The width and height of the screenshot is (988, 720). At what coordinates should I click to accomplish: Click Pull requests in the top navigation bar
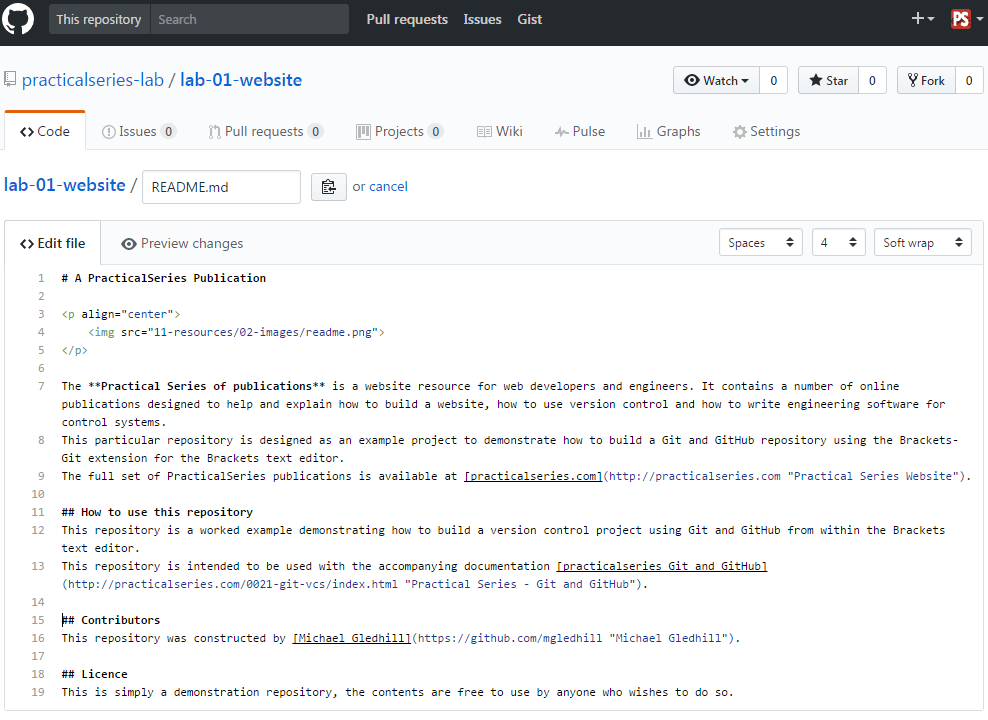[x=407, y=20]
